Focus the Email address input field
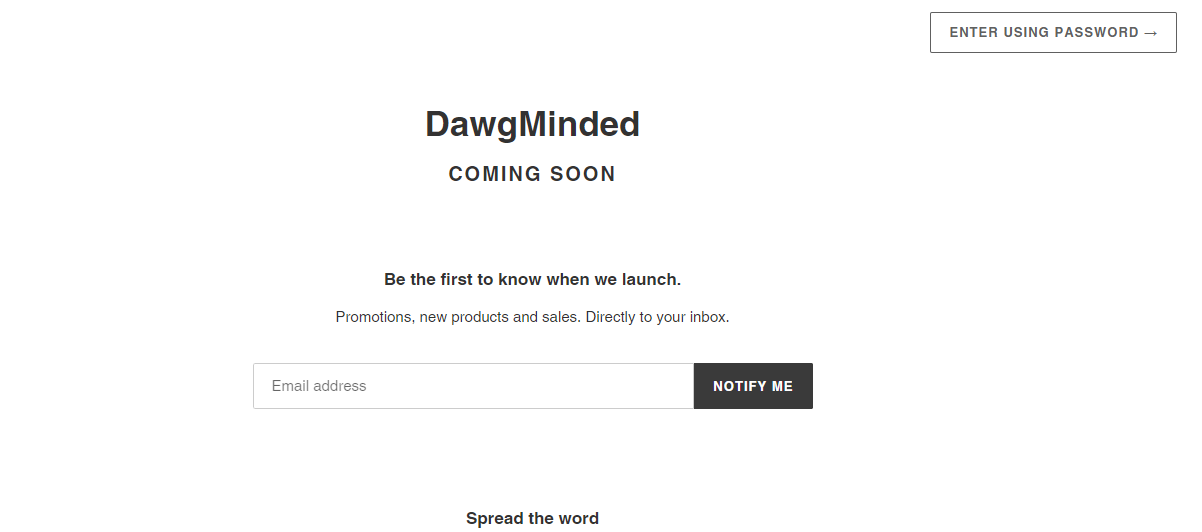Image resolution: width=1202 pixels, height=532 pixels. 473,386
